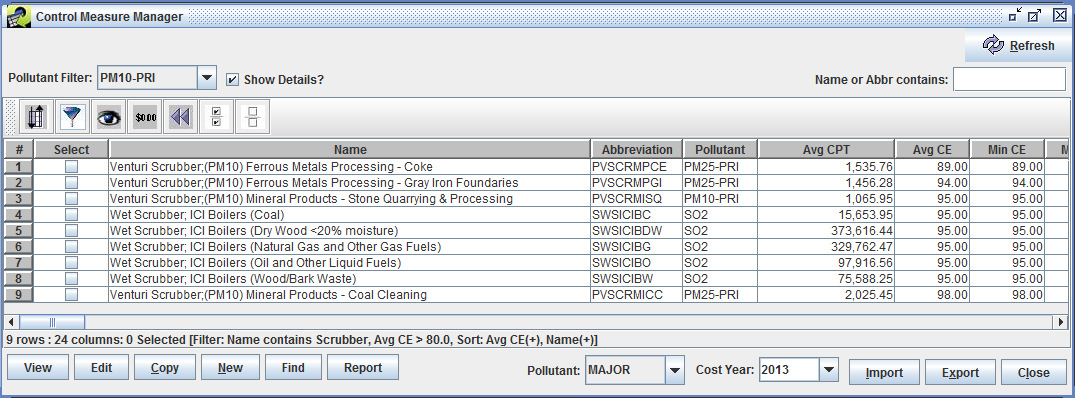Click the scrollbar right arrow

[1062, 322]
